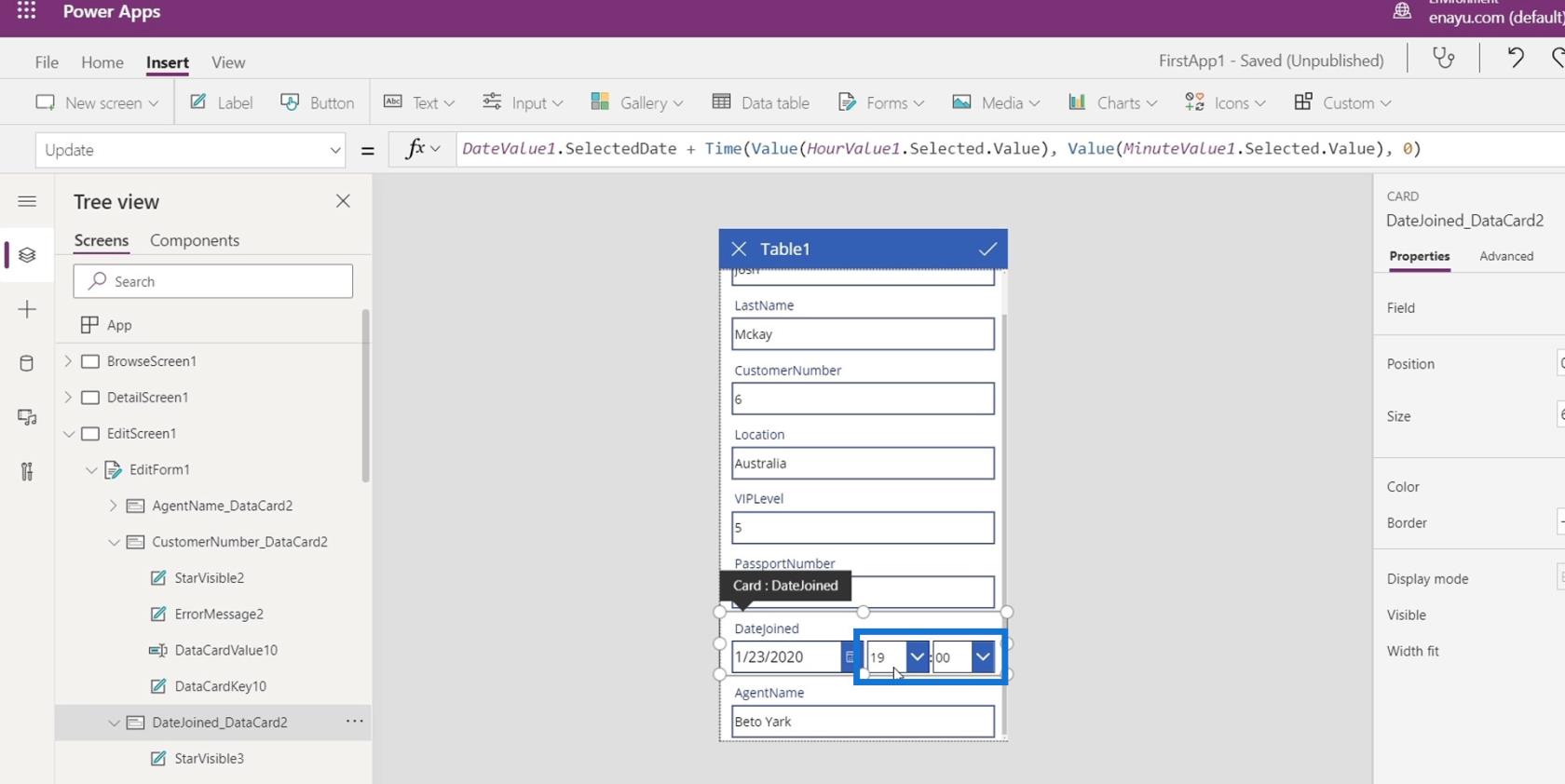
Task: Click the Undo arrow icon
Action: click(1516, 59)
